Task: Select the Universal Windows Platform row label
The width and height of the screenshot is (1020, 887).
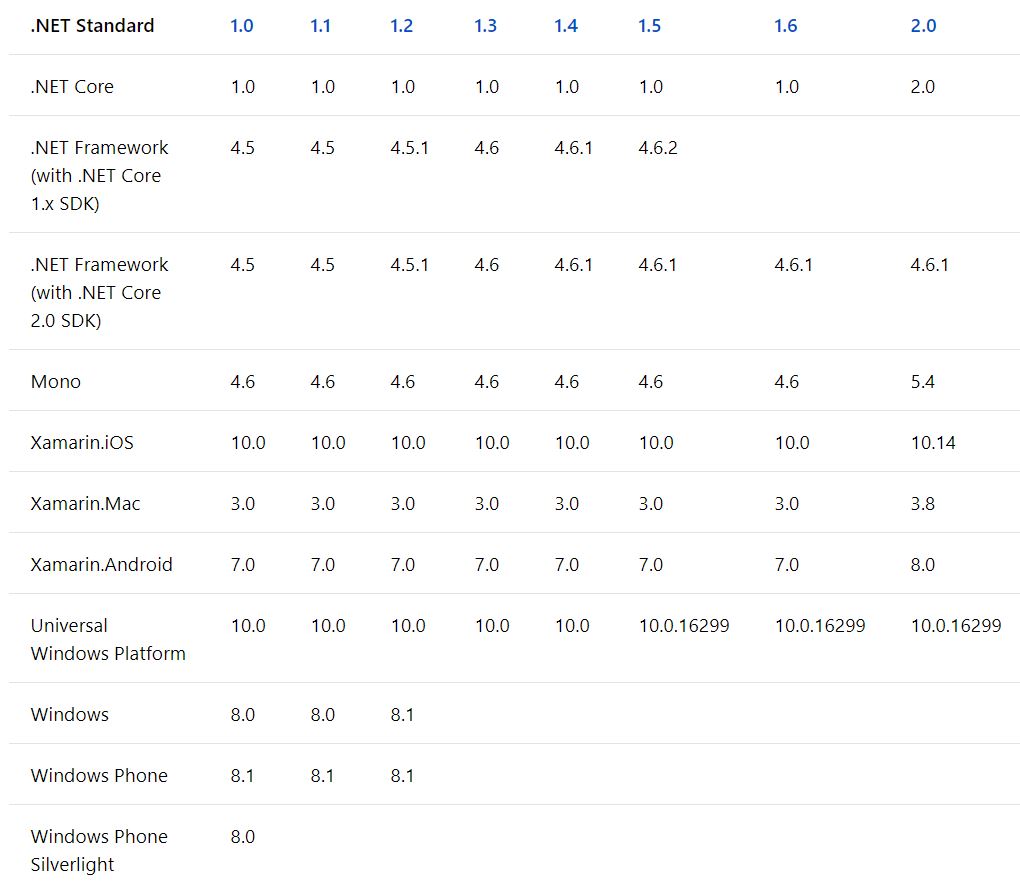Action: [x=108, y=639]
